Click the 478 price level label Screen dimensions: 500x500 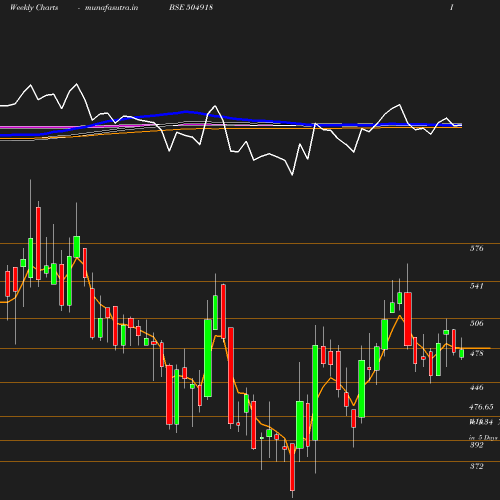click(476, 353)
